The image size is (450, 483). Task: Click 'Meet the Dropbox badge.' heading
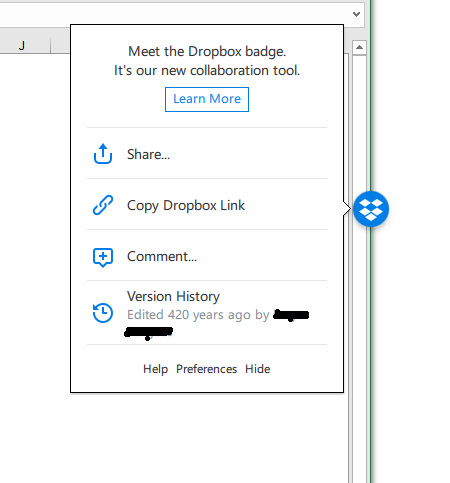pos(207,52)
